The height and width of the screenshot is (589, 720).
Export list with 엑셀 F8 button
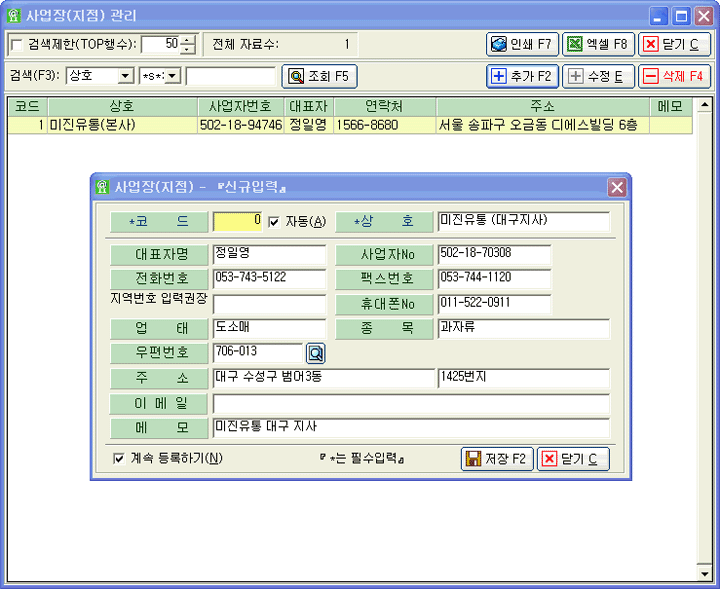(598, 45)
